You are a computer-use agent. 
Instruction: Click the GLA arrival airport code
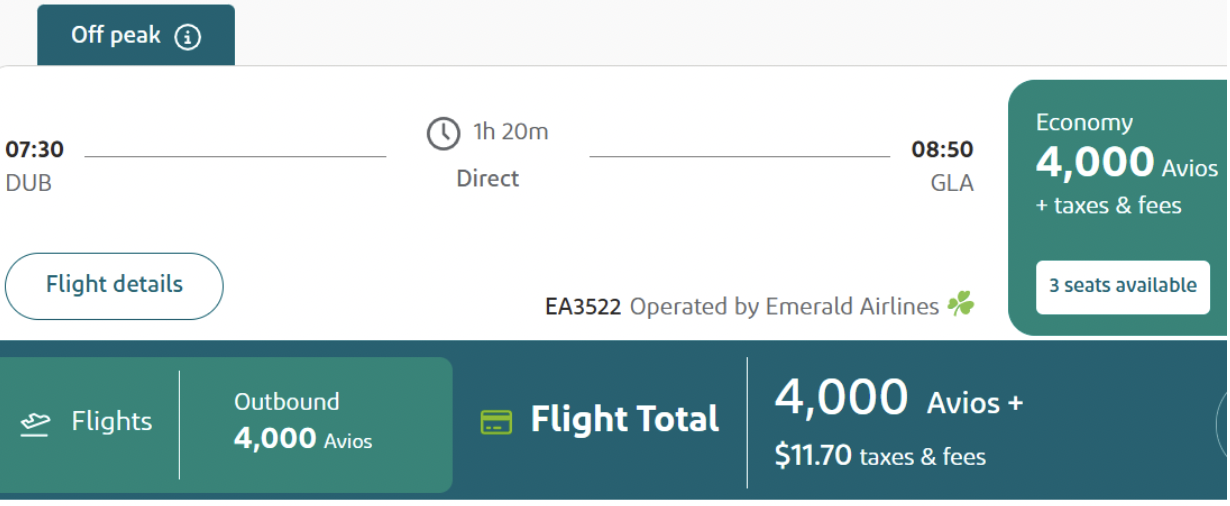pyautogui.click(x=951, y=184)
